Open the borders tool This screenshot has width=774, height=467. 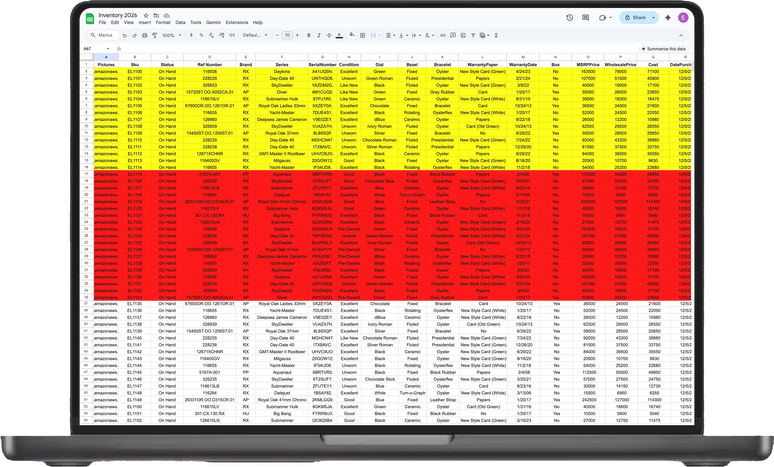tap(362, 35)
